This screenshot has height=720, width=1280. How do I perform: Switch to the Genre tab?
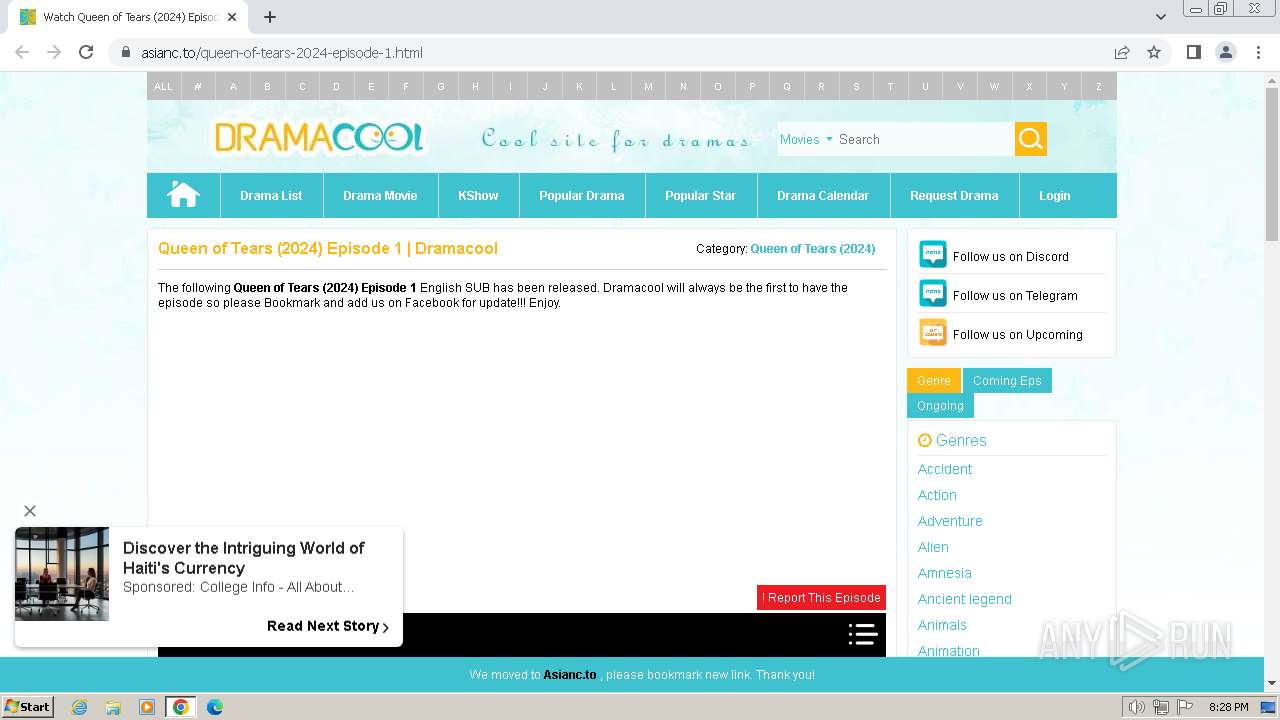934,380
